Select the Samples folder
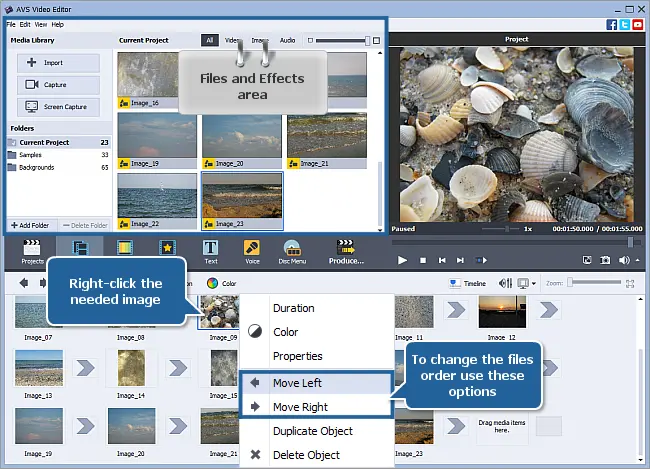 [x=59, y=155]
